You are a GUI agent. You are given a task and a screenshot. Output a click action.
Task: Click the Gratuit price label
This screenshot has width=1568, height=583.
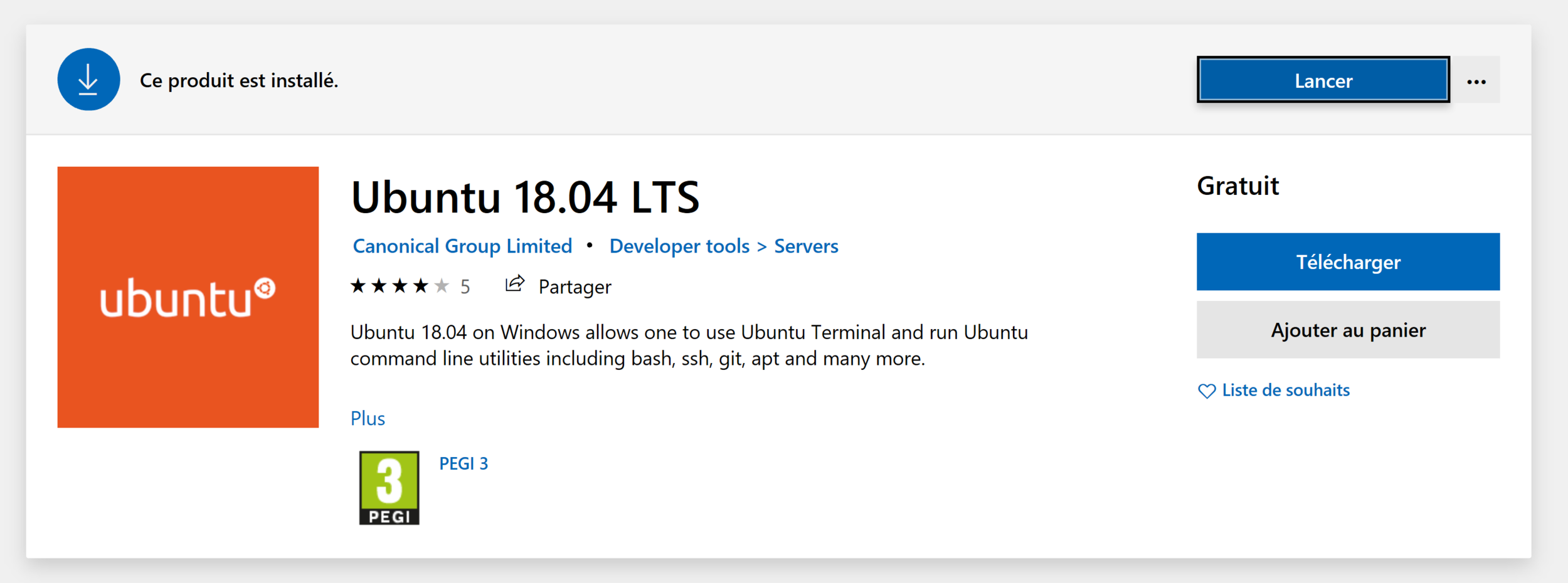tap(1237, 186)
